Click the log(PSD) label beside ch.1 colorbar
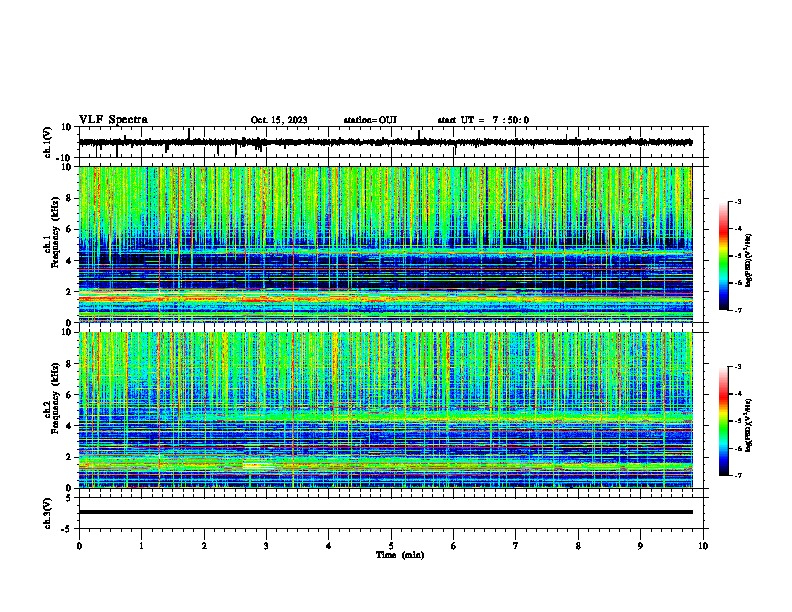Viewport: 792px width, 612px height. 748,261
